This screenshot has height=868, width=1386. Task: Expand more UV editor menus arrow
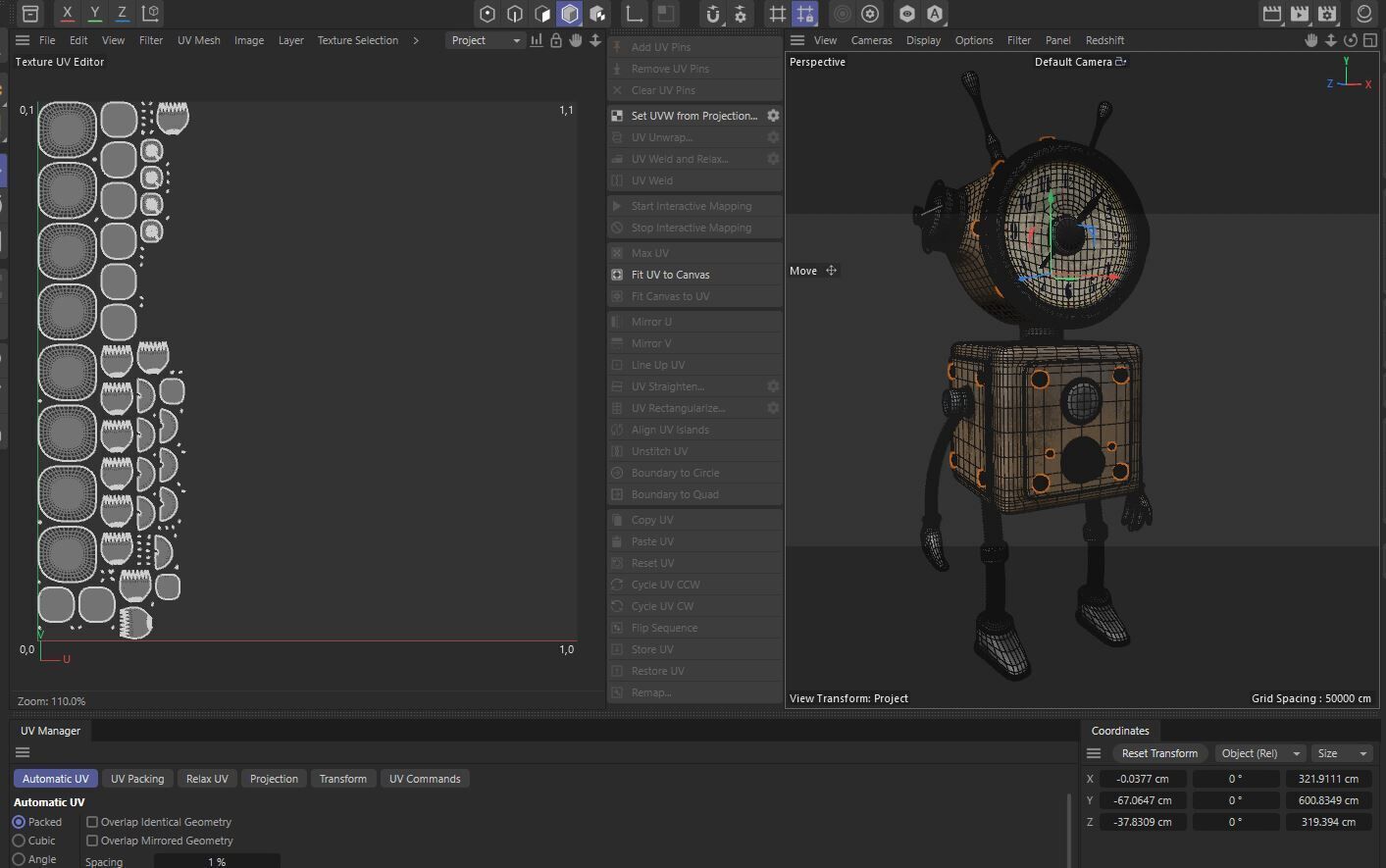[x=416, y=40]
